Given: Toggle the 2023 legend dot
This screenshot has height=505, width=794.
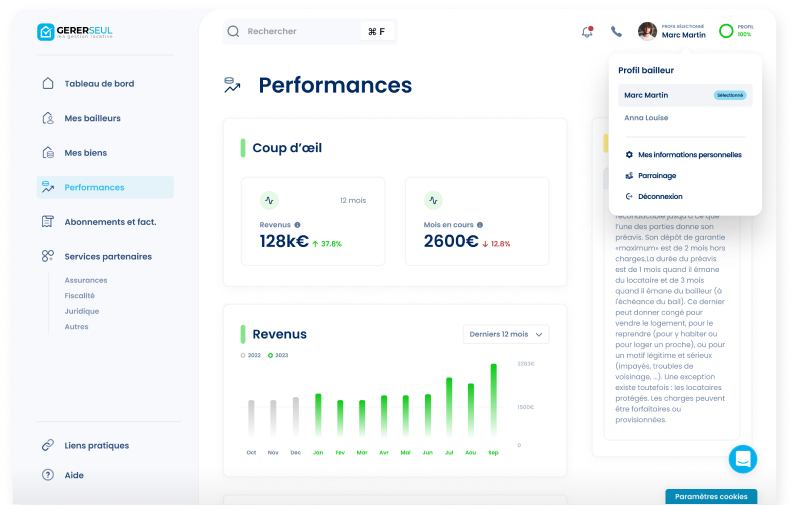Looking at the screenshot, I should tap(270, 355).
